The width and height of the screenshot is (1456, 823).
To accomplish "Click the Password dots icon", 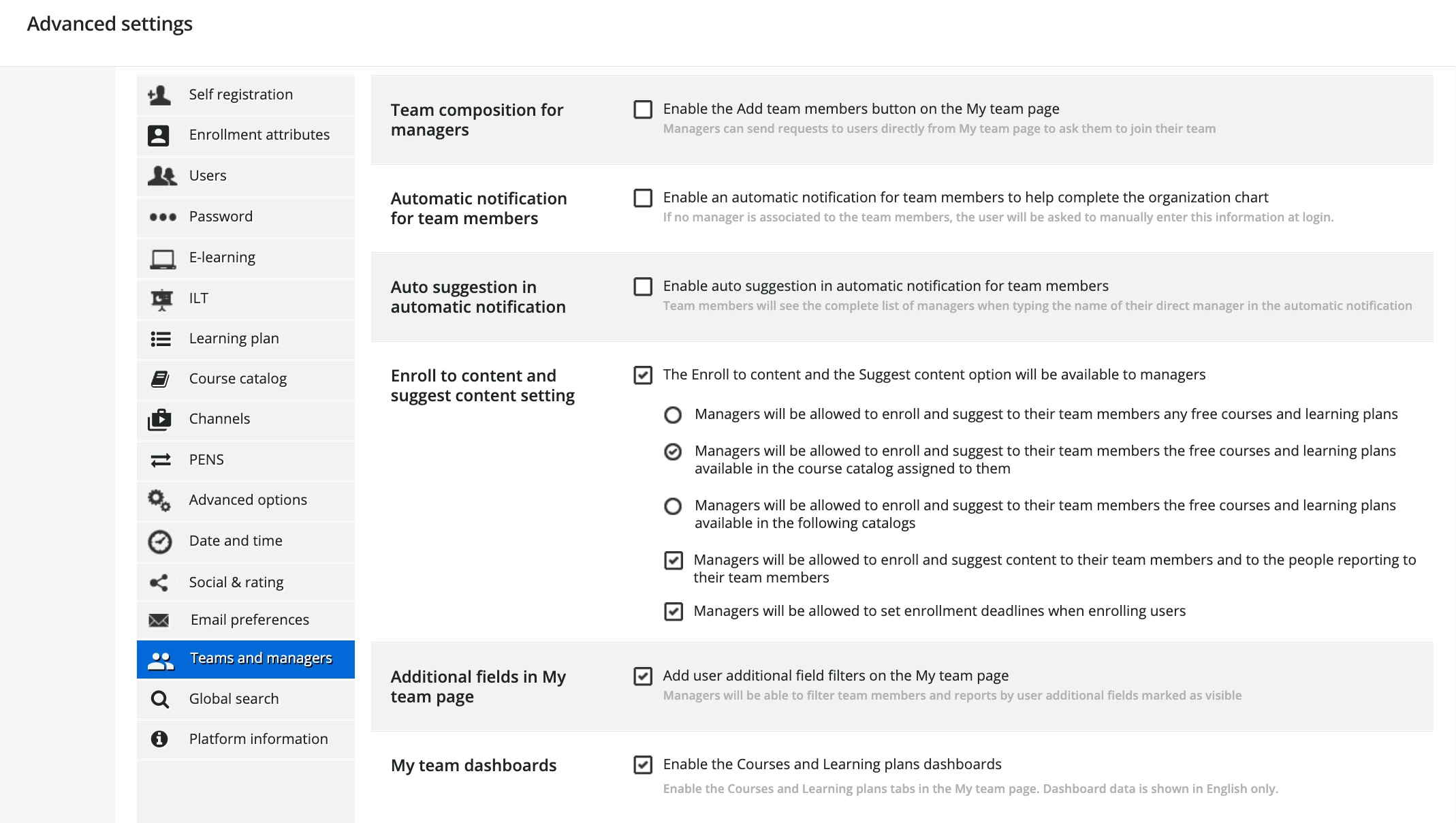I will tap(162, 217).
